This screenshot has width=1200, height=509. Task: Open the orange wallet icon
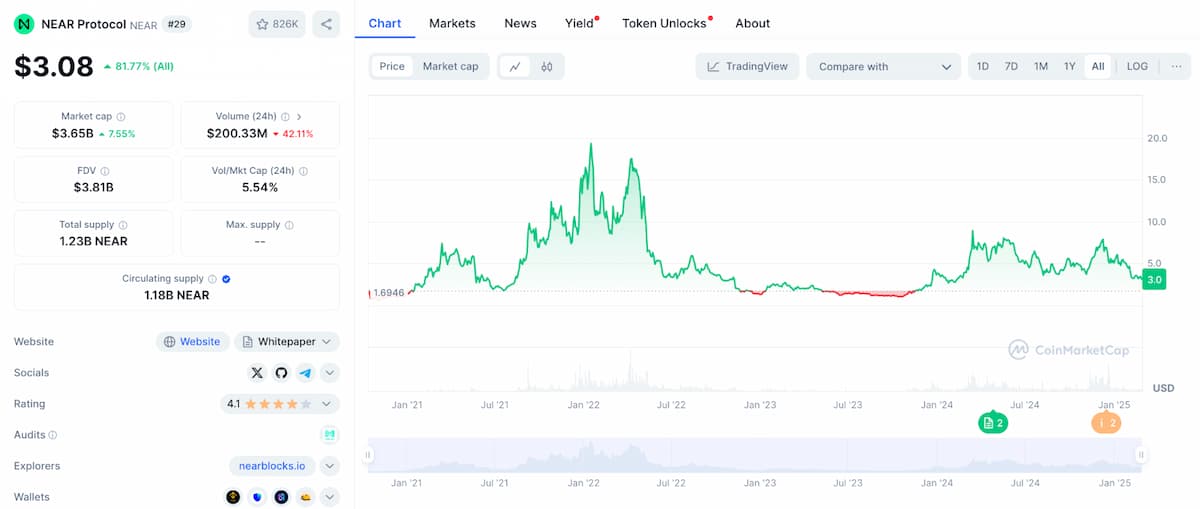point(305,497)
